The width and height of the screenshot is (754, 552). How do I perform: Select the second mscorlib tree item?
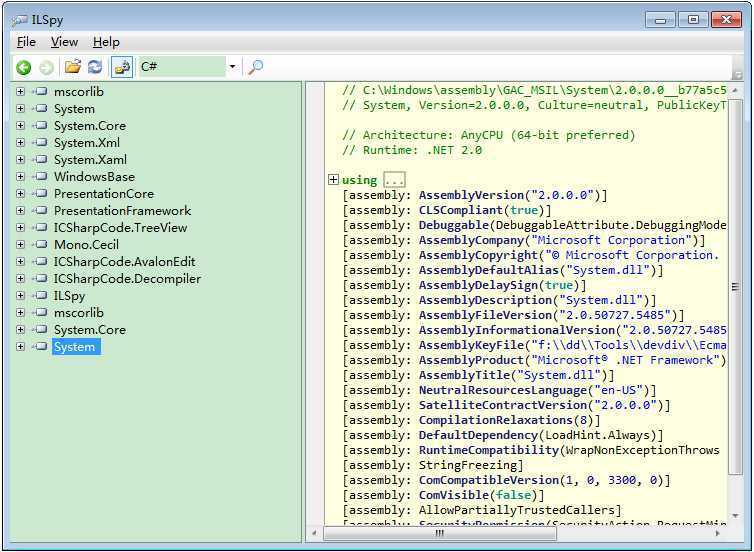(78, 313)
